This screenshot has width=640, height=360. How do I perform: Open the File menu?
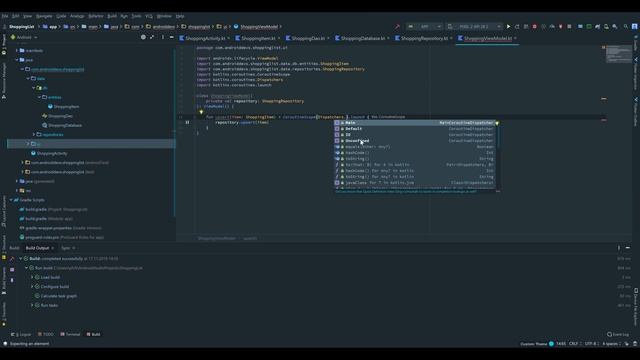coord(5,16)
